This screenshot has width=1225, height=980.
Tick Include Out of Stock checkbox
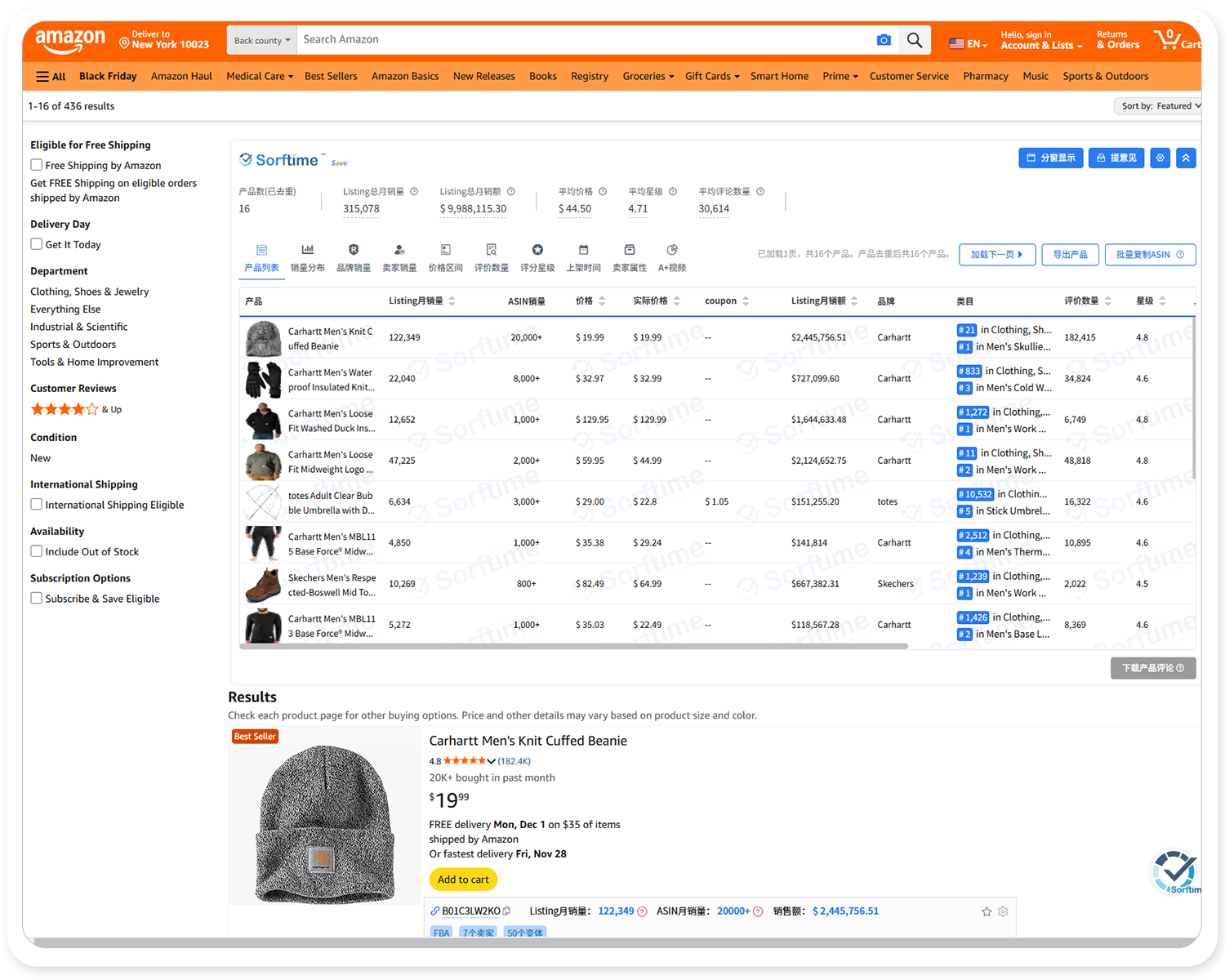(37, 551)
